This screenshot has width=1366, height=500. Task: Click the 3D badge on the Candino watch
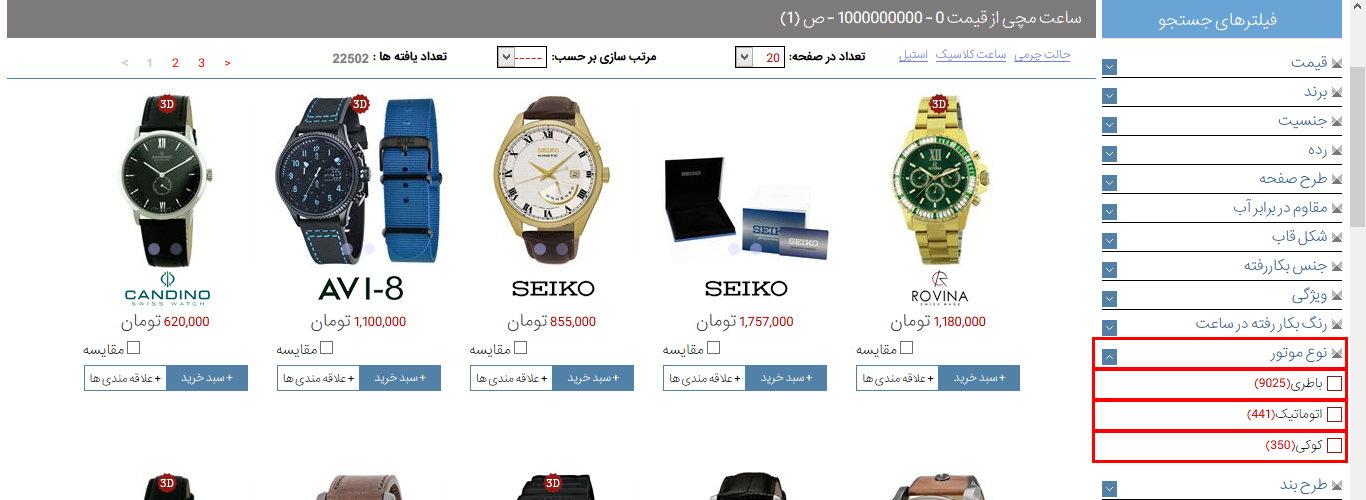click(x=167, y=104)
